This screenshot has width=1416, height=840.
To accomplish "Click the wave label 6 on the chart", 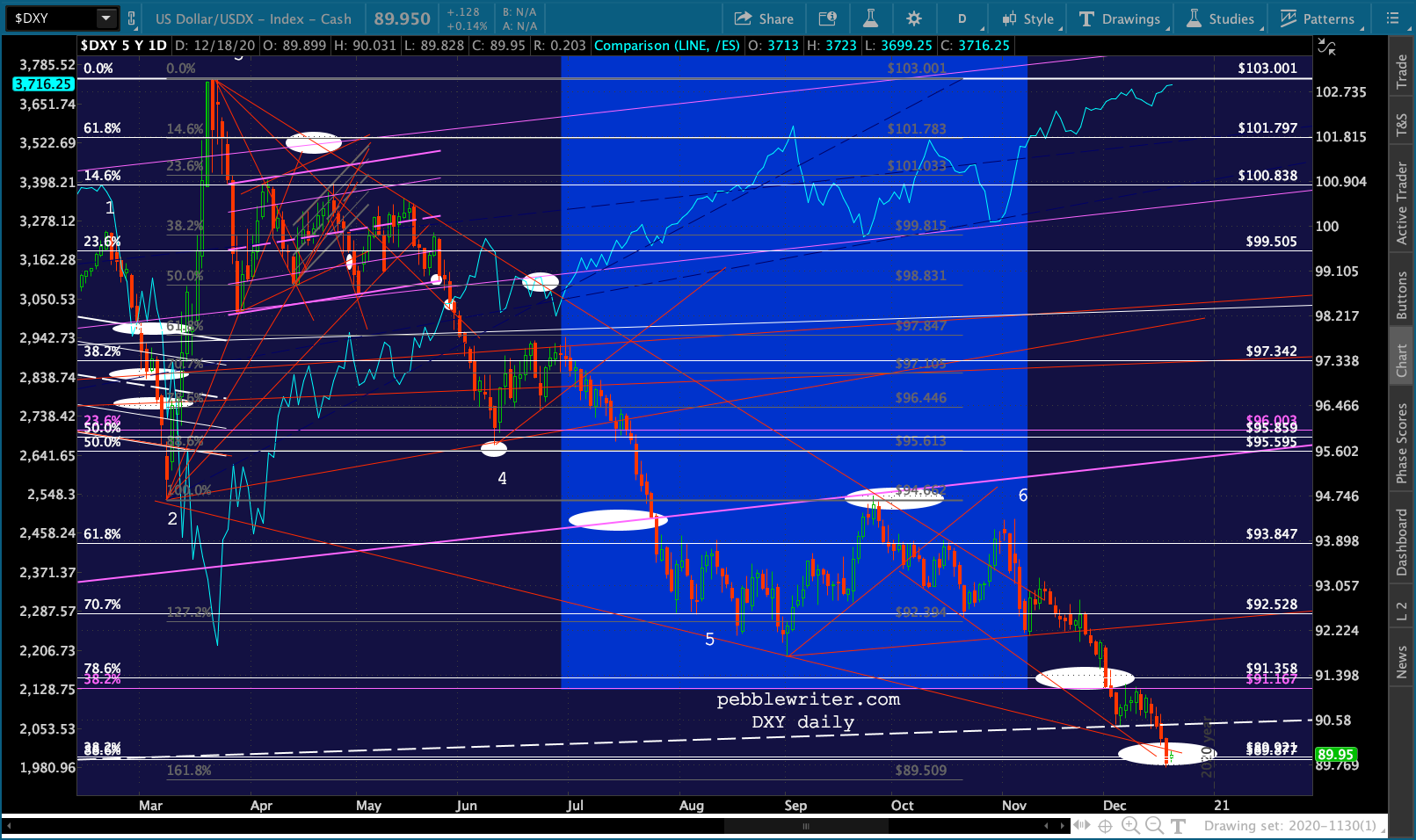I will [1023, 496].
